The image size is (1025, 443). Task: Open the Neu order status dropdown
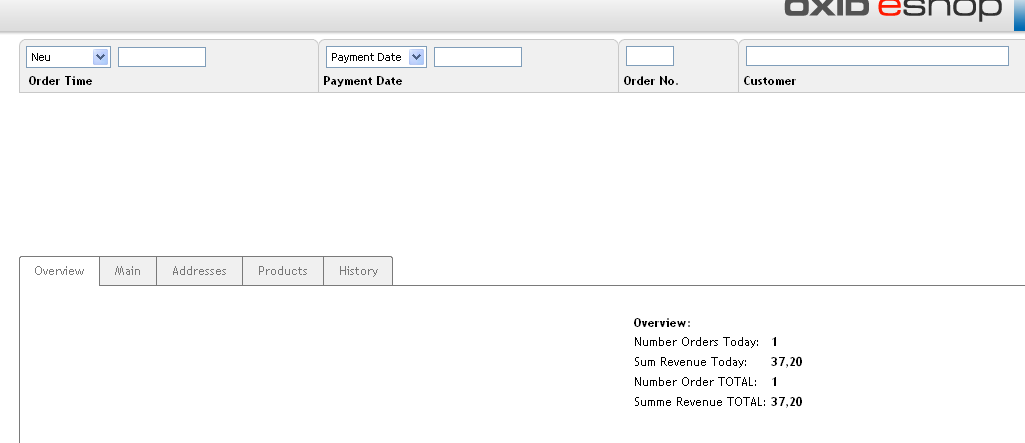pyautogui.click(x=68, y=57)
